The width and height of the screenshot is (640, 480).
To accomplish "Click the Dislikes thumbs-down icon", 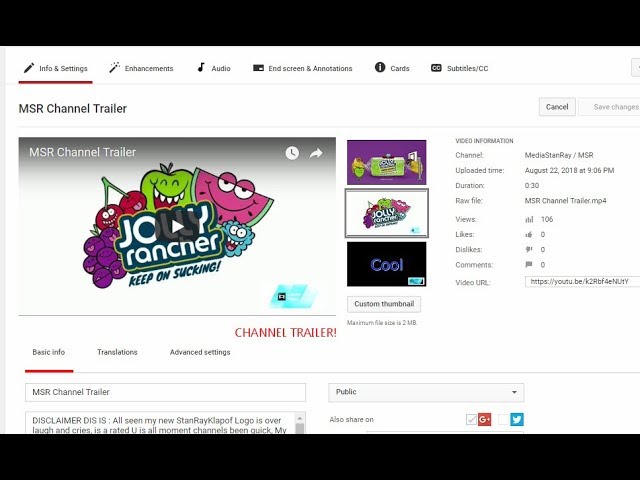I will click(x=529, y=249).
